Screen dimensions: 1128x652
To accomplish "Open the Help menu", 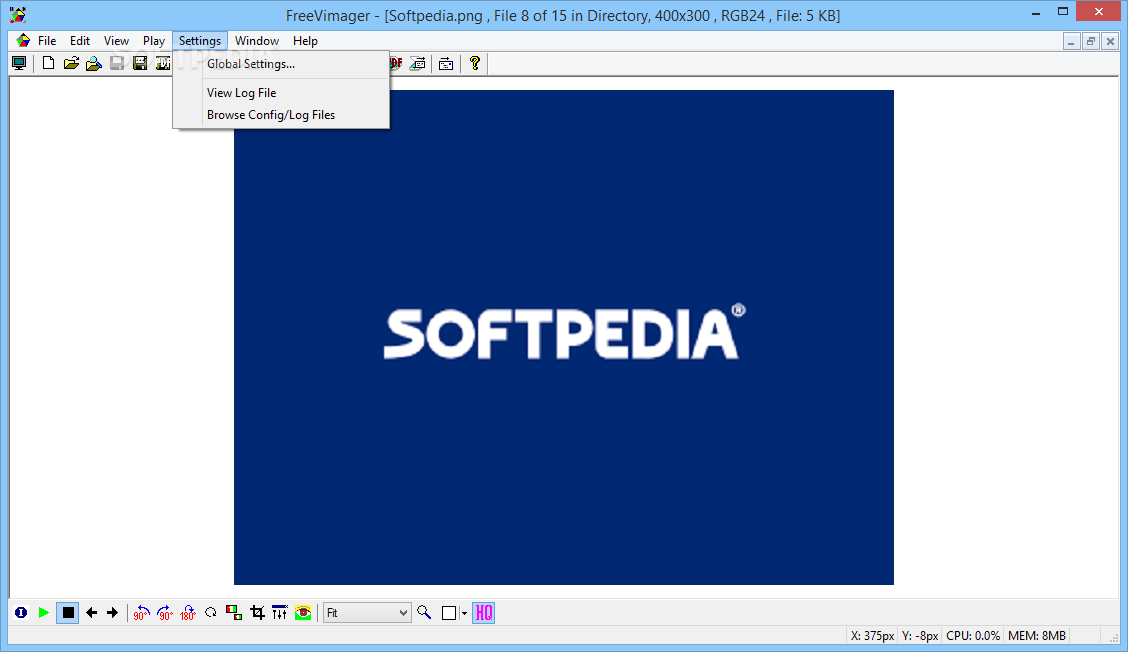I will pyautogui.click(x=305, y=41).
